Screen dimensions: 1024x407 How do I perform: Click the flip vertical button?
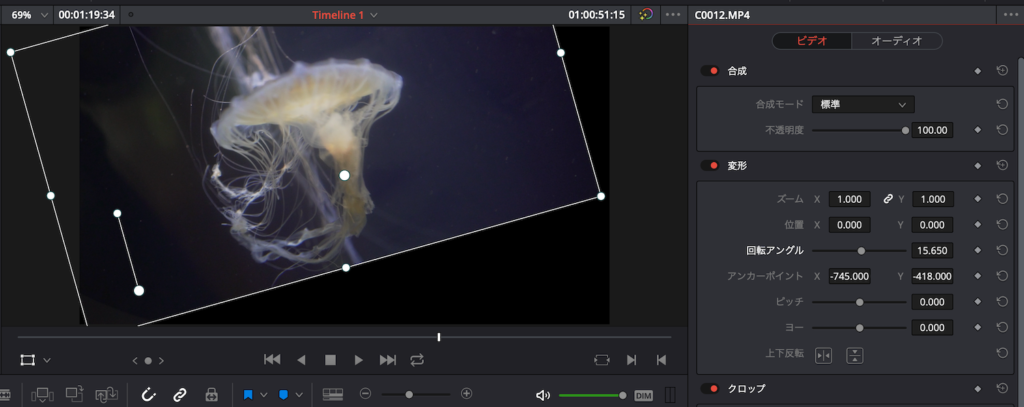coord(855,354)
